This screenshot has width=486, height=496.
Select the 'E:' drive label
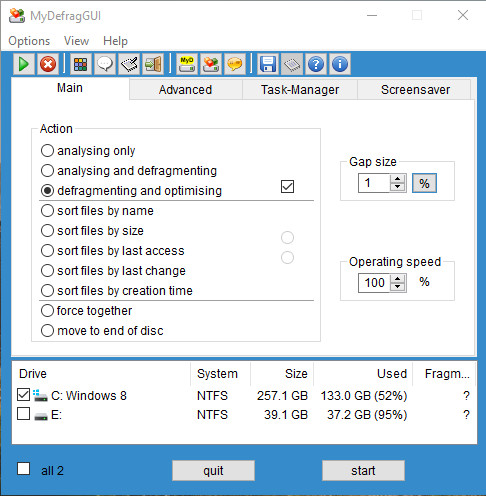tap(56, 415)
